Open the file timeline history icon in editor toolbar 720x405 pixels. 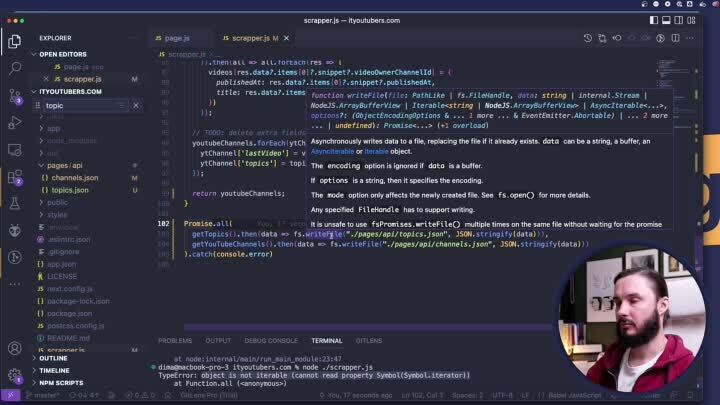588,38
